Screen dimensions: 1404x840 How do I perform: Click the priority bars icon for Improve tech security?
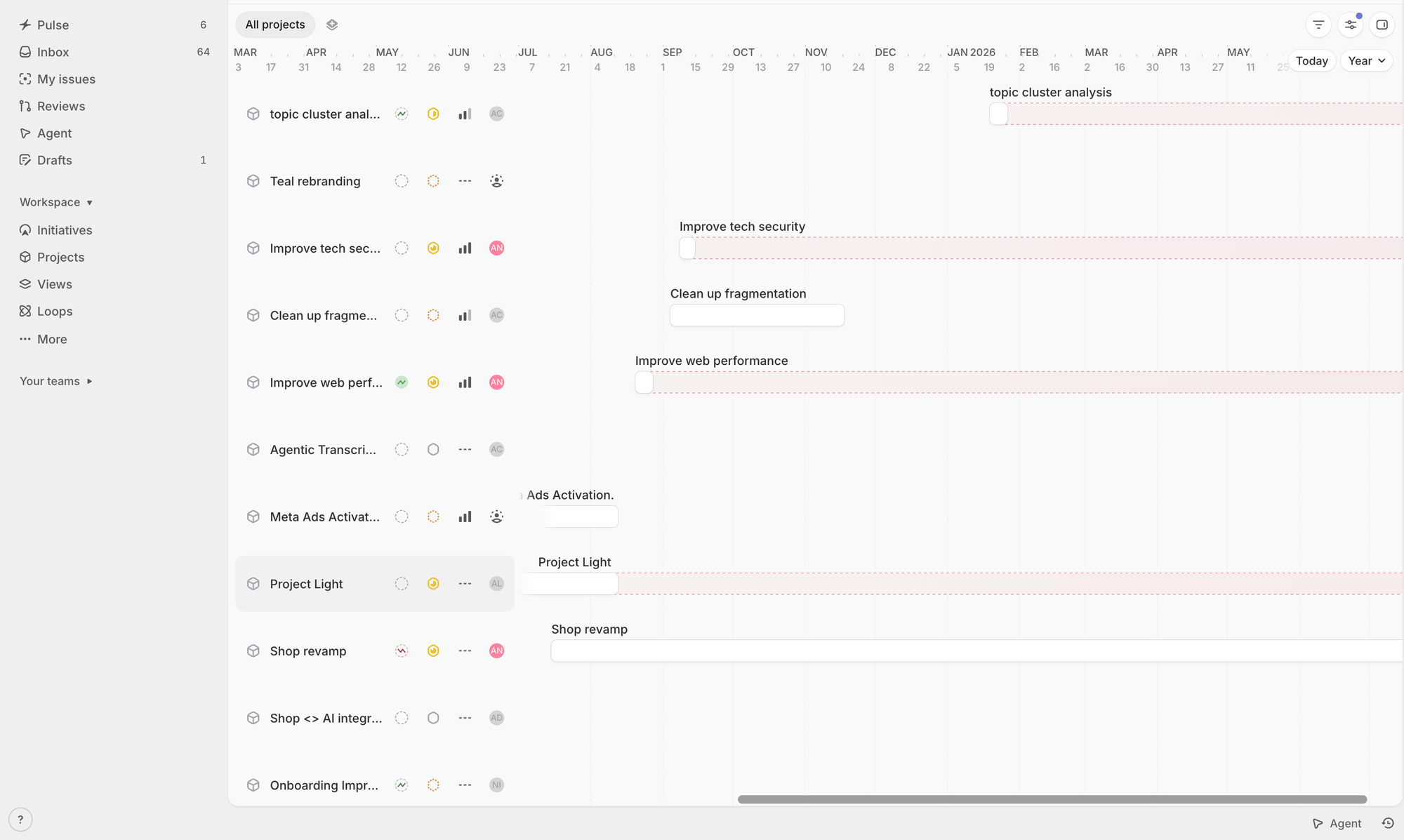465,248
